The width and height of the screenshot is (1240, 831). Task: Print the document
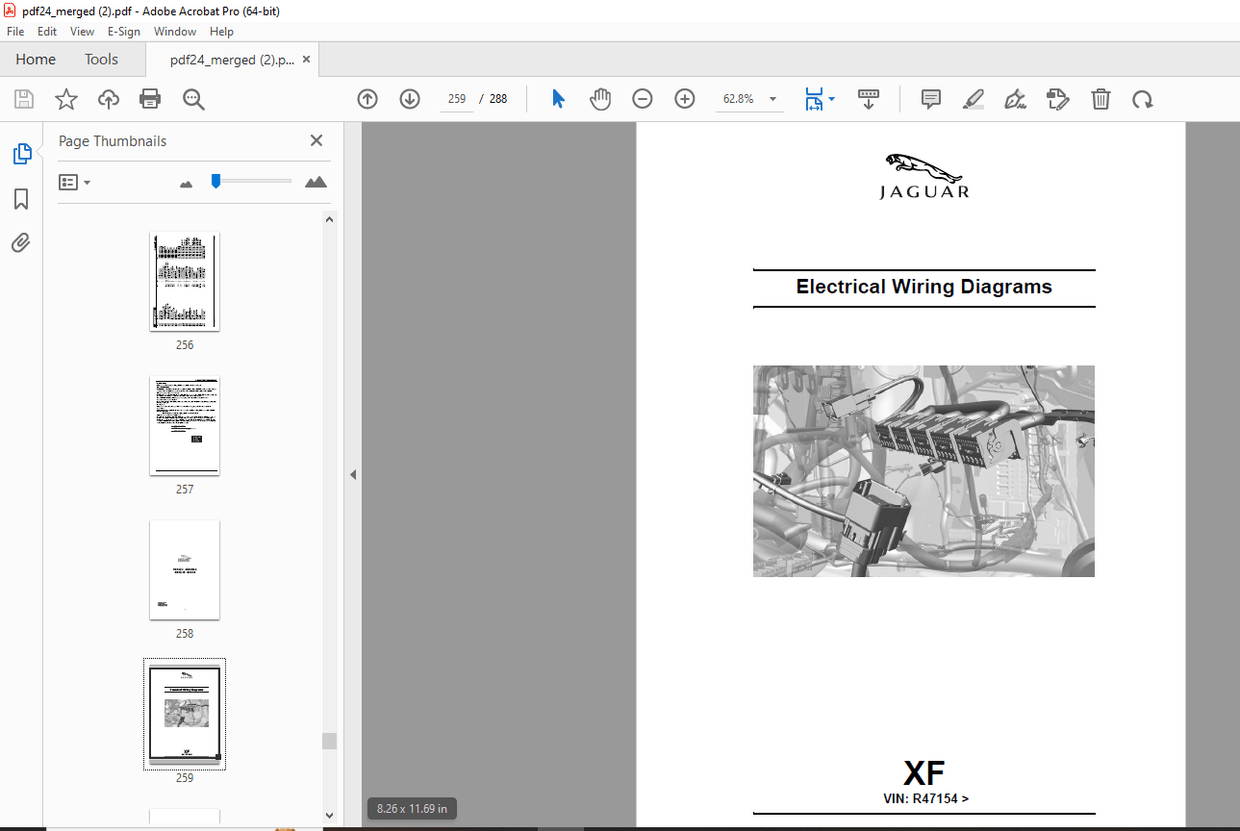148,99
